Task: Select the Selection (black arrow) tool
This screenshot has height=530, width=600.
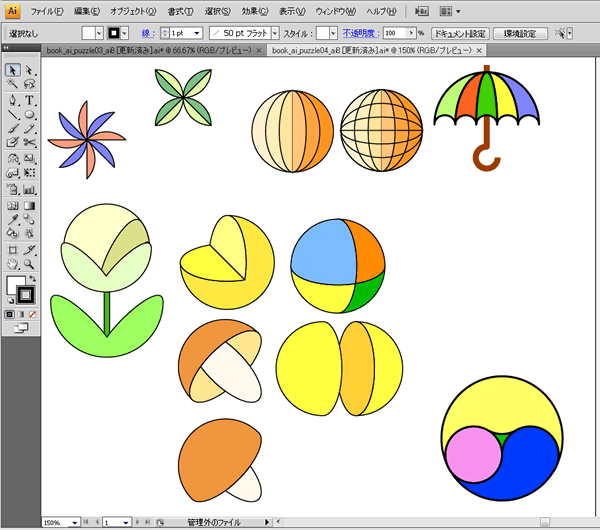Action: coord(13,70)
